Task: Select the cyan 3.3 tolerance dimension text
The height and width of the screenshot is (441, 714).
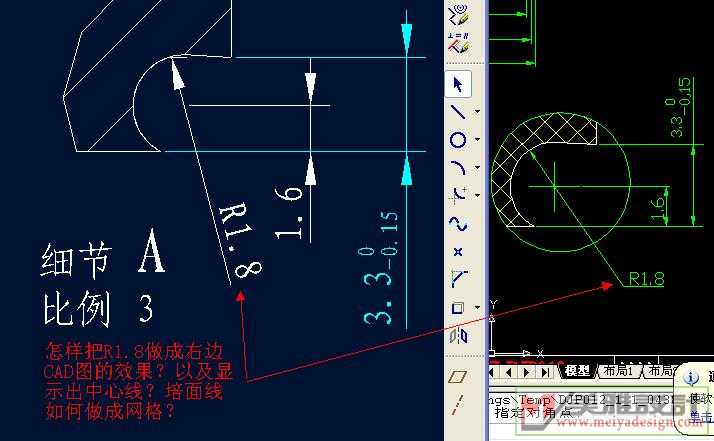Action: pos(381,267)
